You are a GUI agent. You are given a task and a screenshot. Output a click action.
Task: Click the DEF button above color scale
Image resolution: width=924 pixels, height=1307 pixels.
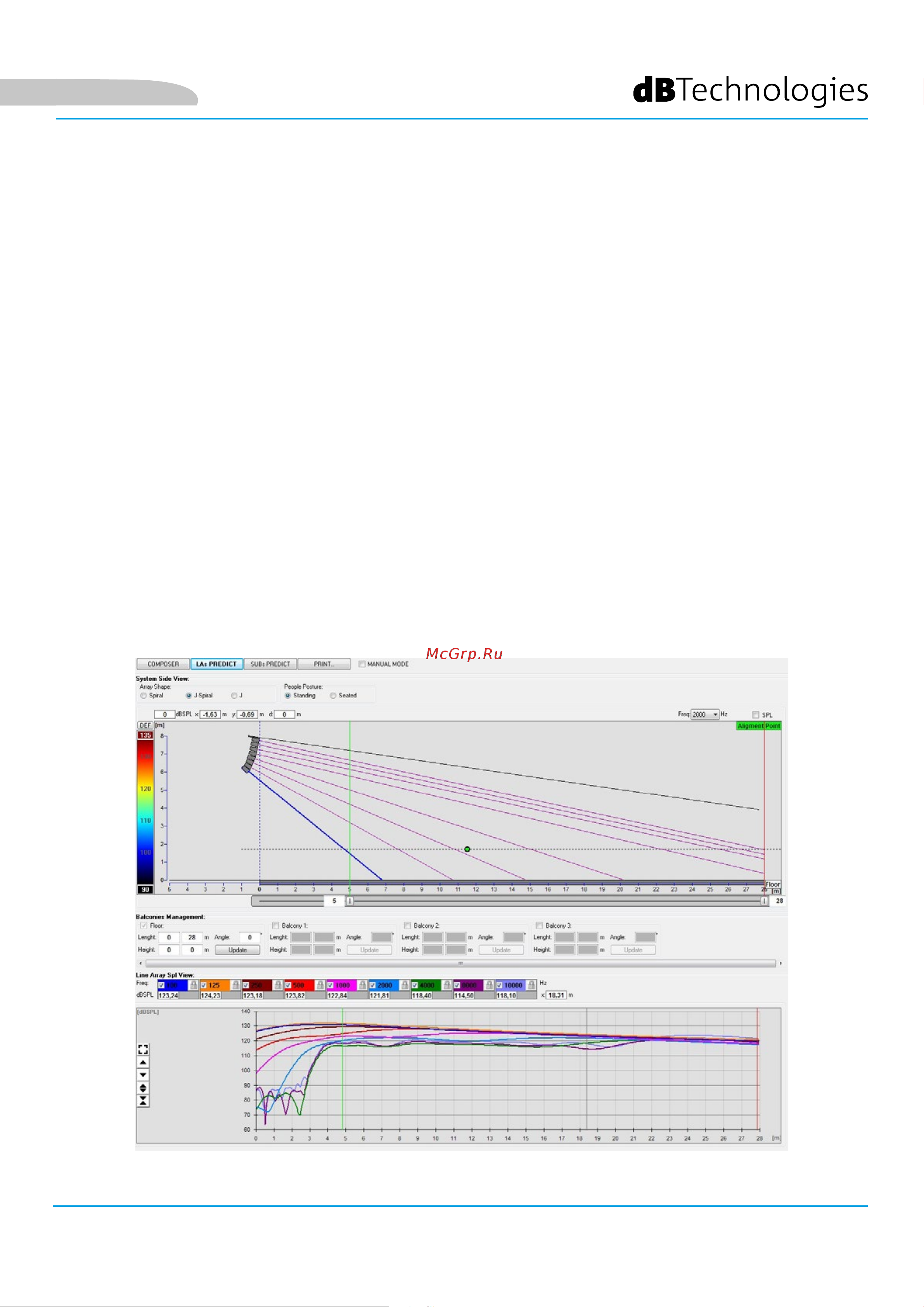tap(145, 725)
